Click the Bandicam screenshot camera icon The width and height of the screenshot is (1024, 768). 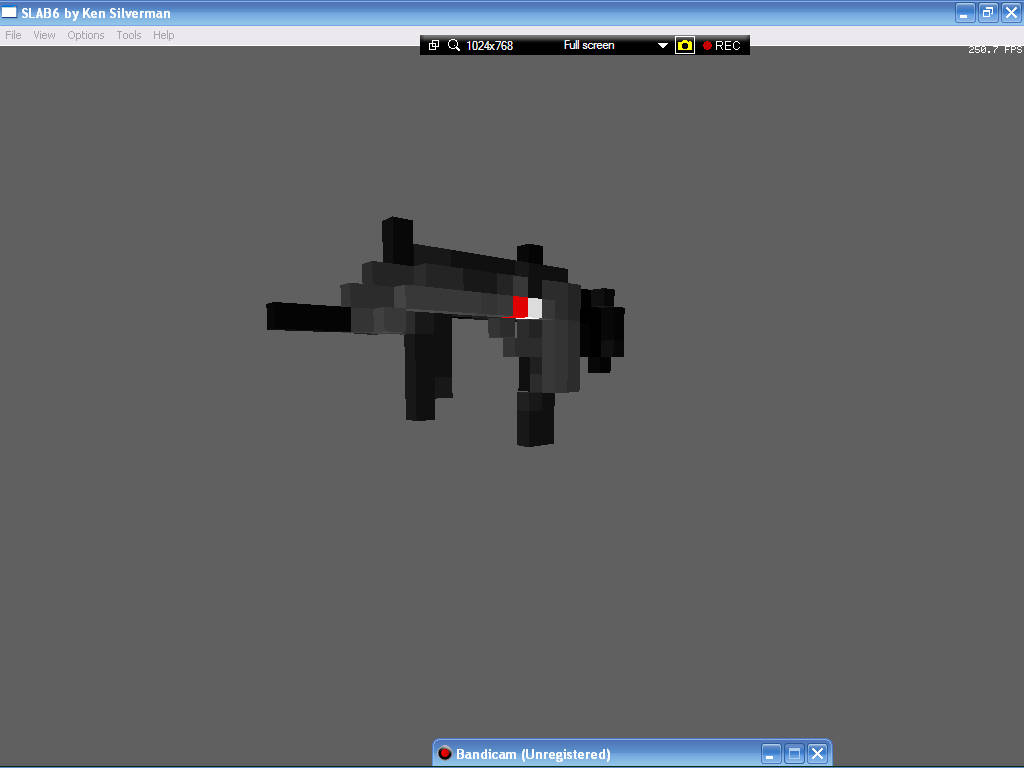pyautogui.click(x=684, y=45)
